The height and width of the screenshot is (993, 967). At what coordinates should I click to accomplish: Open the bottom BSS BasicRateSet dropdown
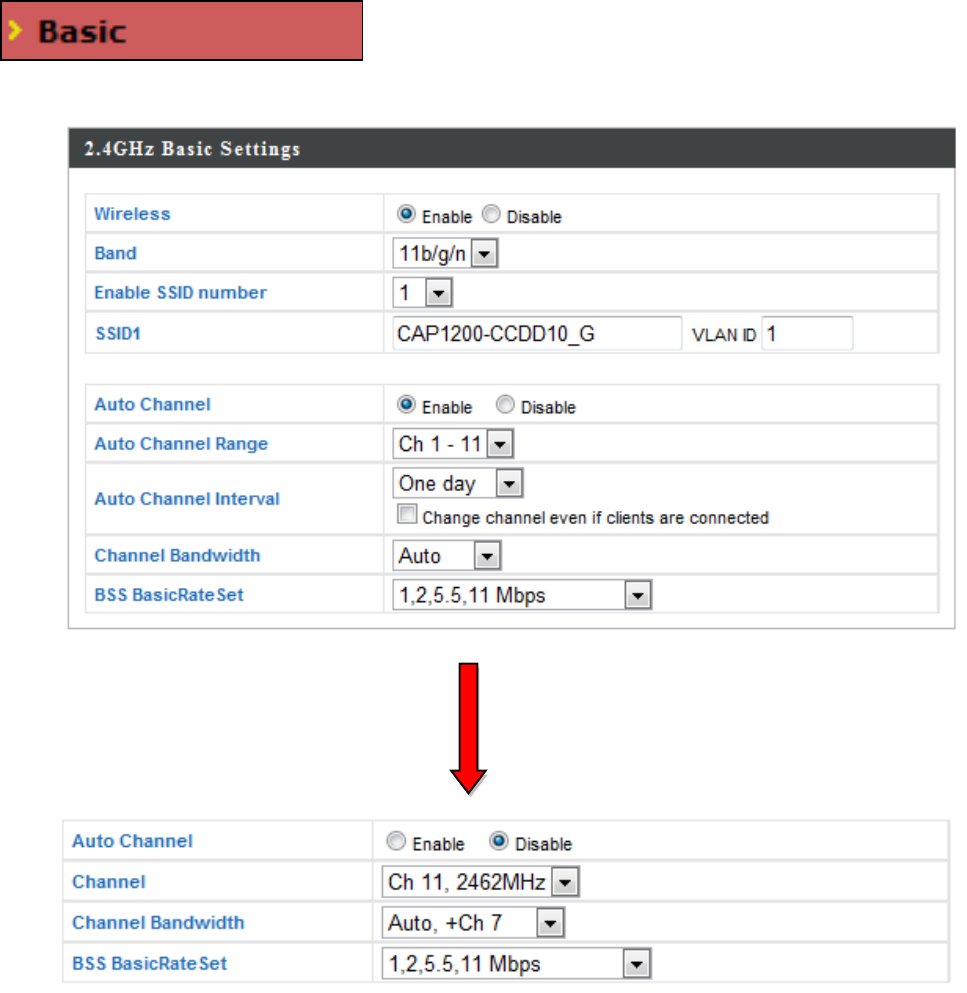(x=516, y=964)
